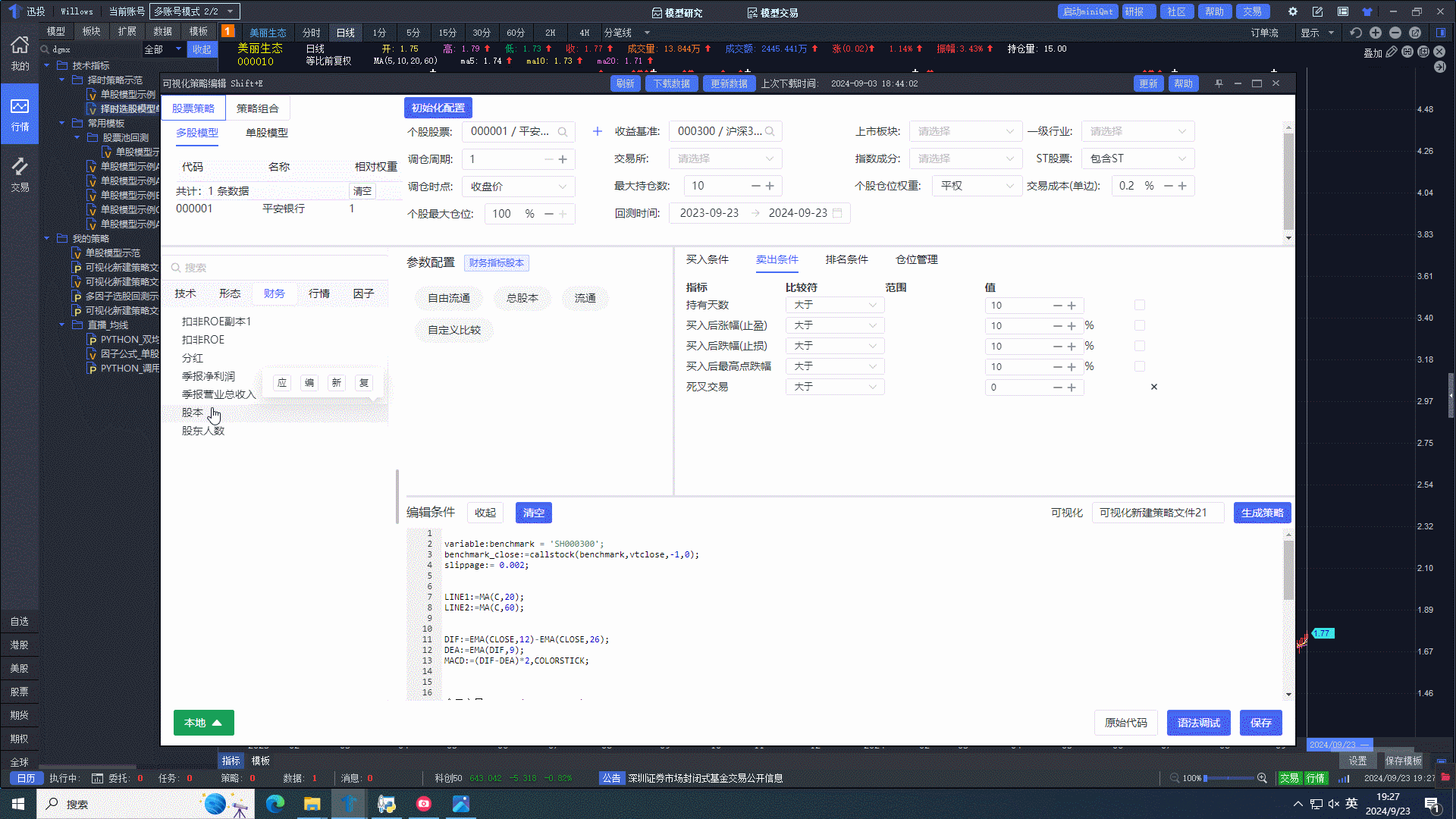Select the 技术 indicator category tab
The height and width of the screenshot is (819, 1456).
[x=185, y=293]
